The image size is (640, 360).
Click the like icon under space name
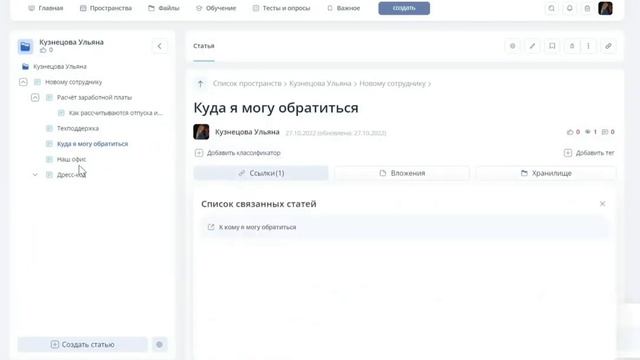[43, 50]
